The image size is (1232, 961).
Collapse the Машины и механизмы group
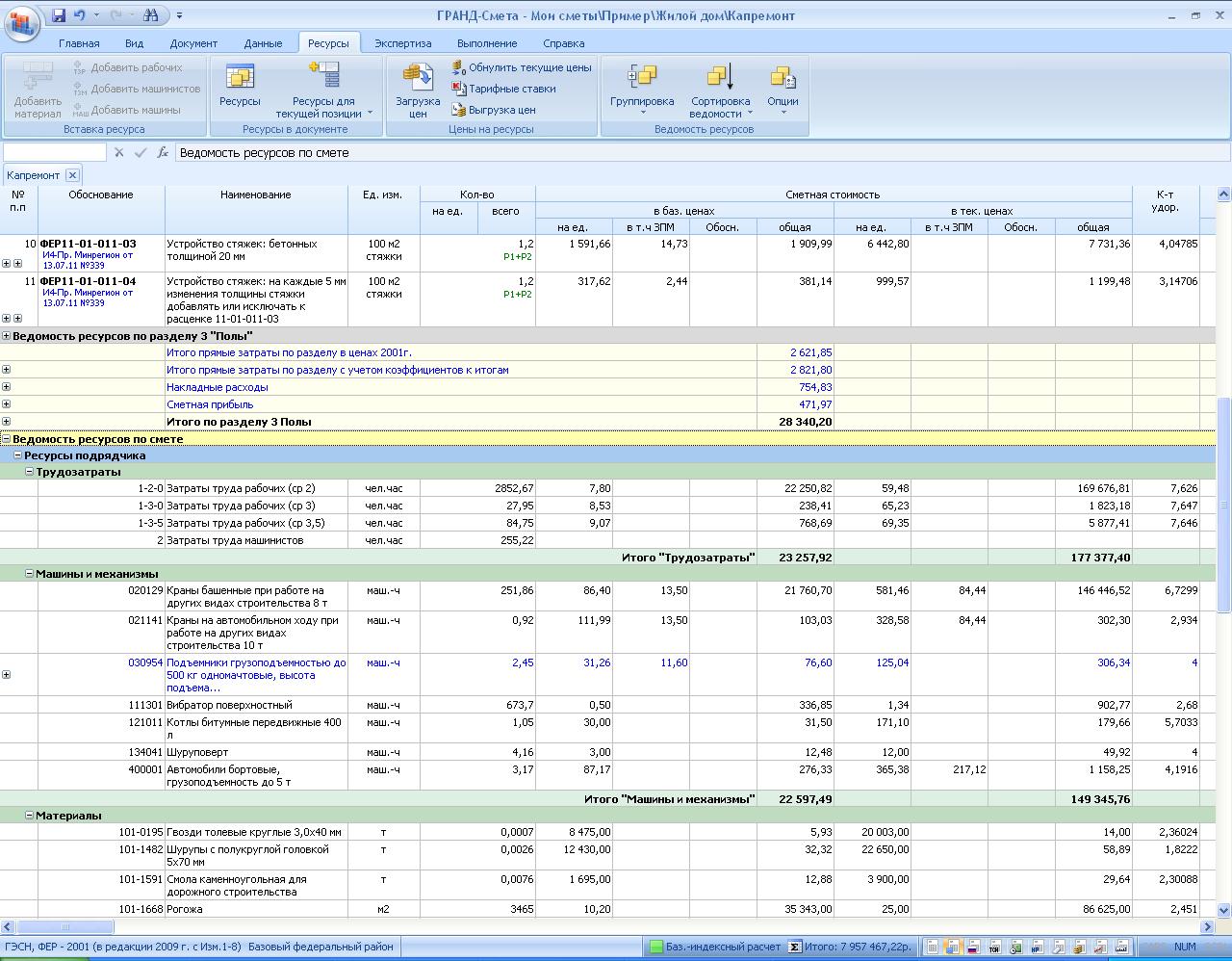tap(29, 573)
